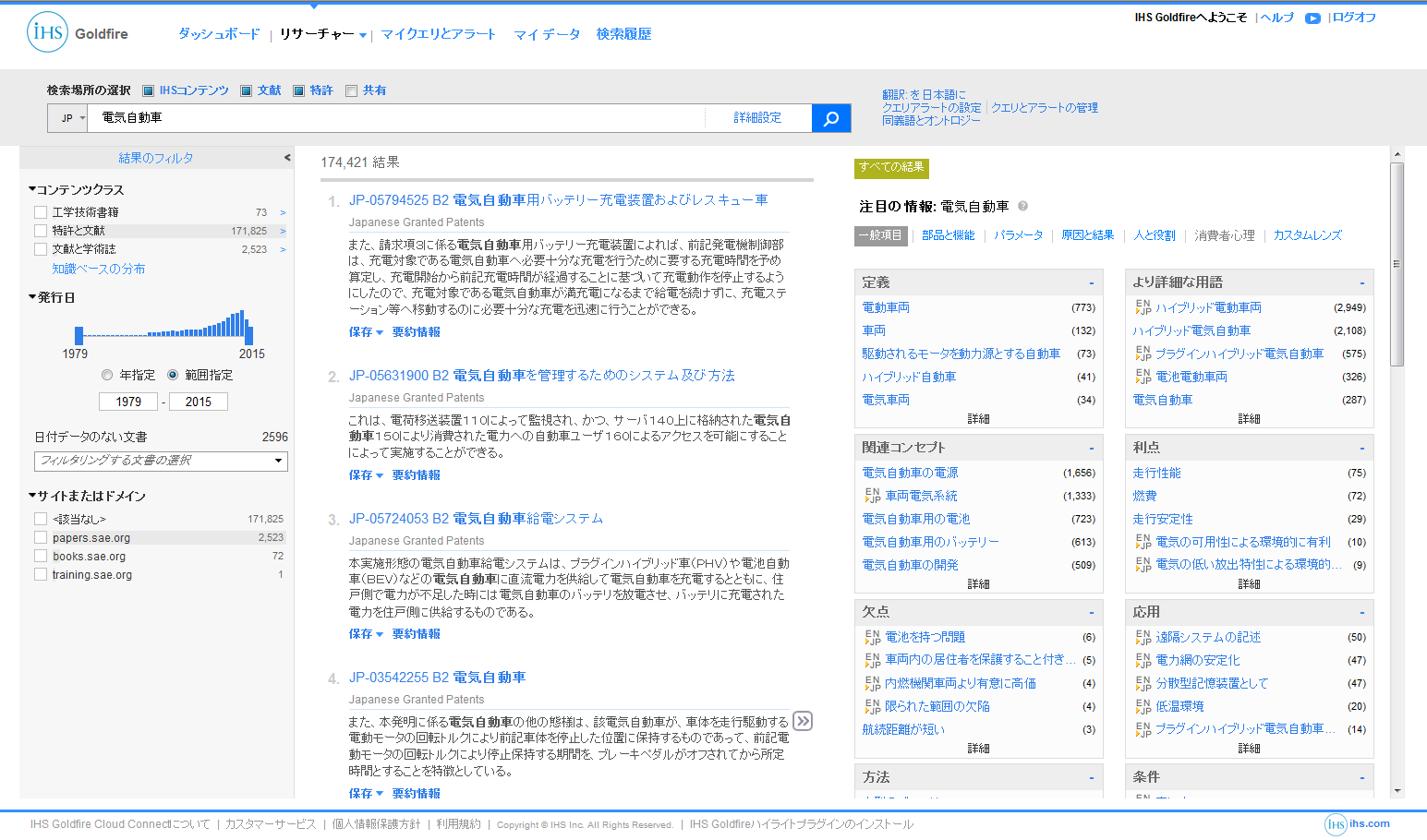The image size is (1427, 840).
Task: Click EN/JP icon beside 分散型記憶装置として
Action: click(x=1143, y=683)
